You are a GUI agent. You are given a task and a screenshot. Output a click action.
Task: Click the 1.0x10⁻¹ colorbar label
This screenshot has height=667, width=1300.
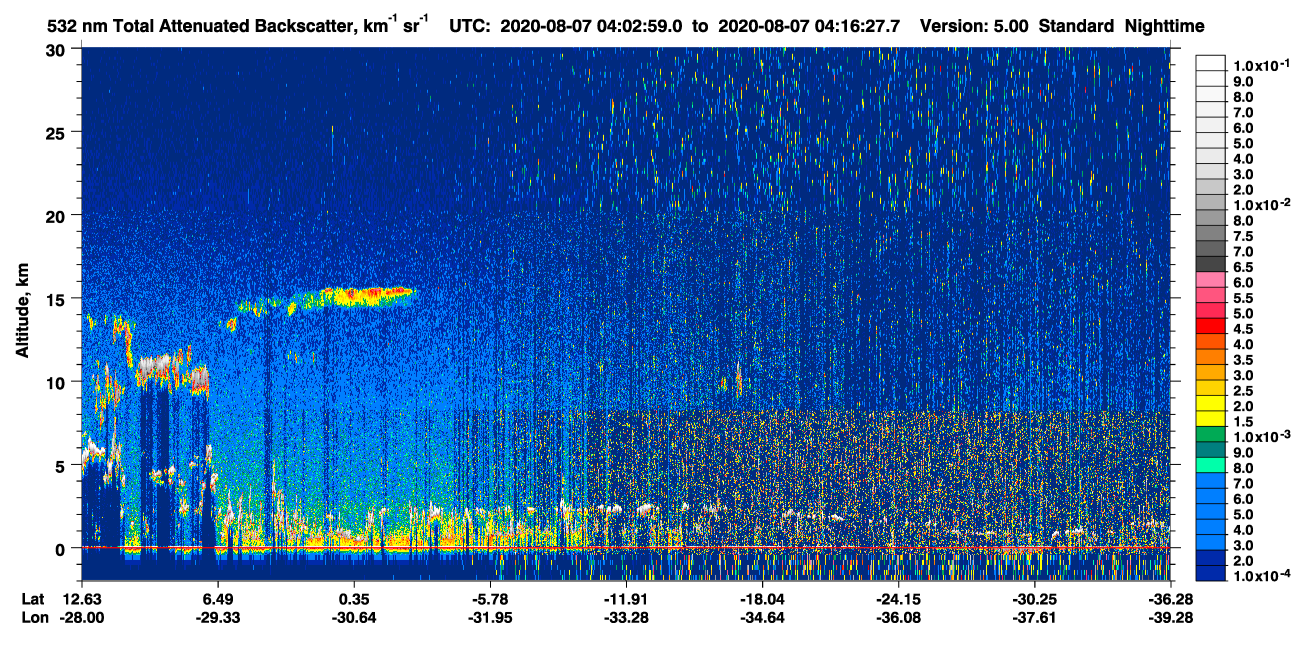[1261, 65]
